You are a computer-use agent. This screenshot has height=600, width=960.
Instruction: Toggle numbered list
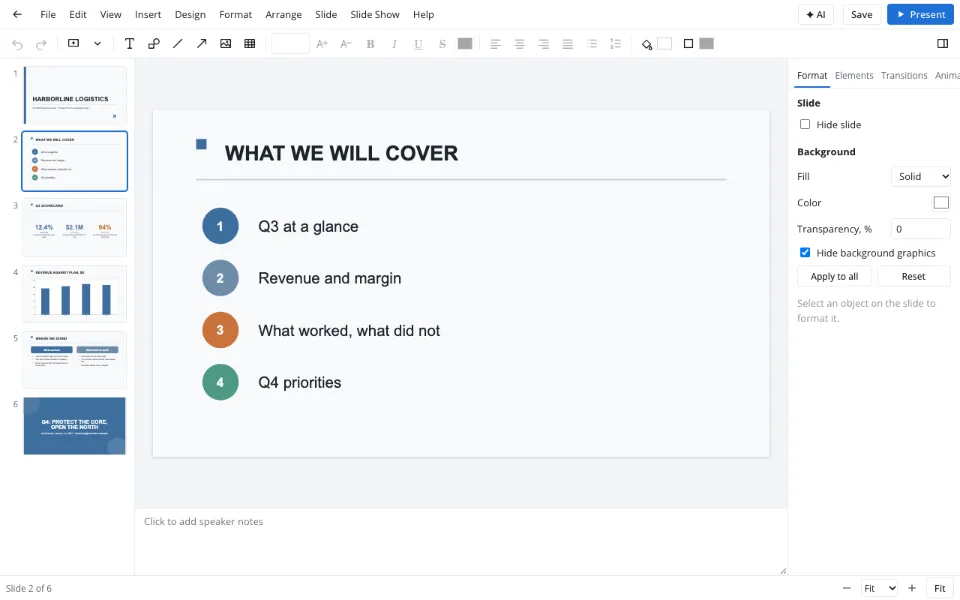615,43
